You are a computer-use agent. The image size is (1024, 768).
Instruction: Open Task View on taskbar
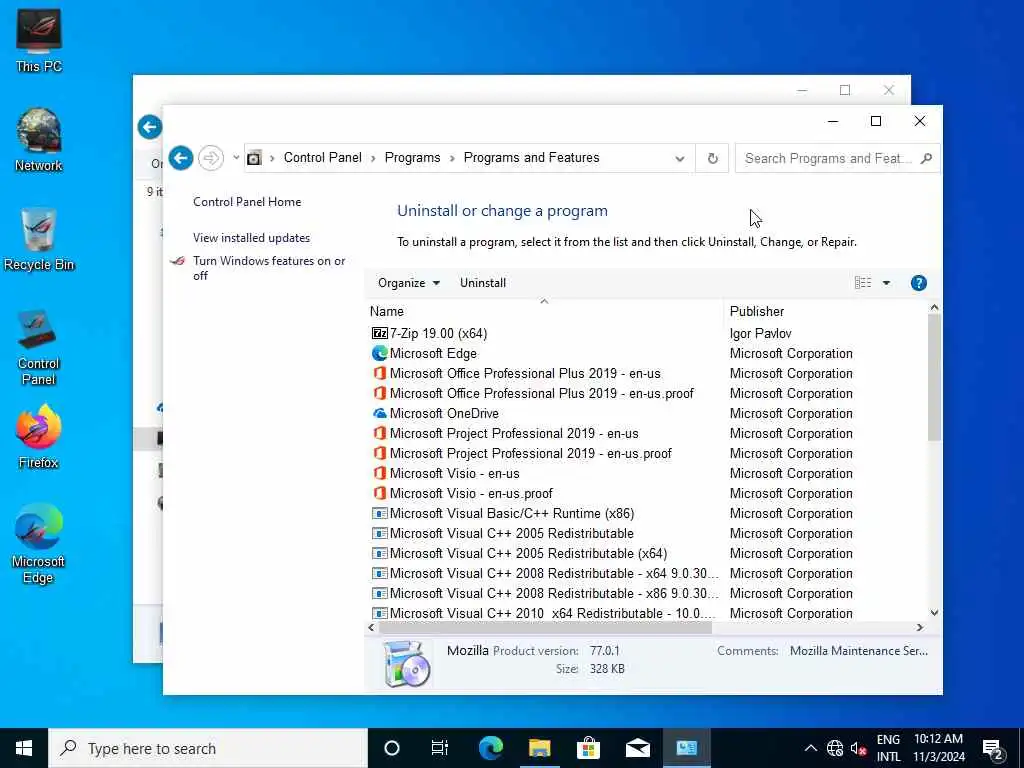click(x=440, y=748)
